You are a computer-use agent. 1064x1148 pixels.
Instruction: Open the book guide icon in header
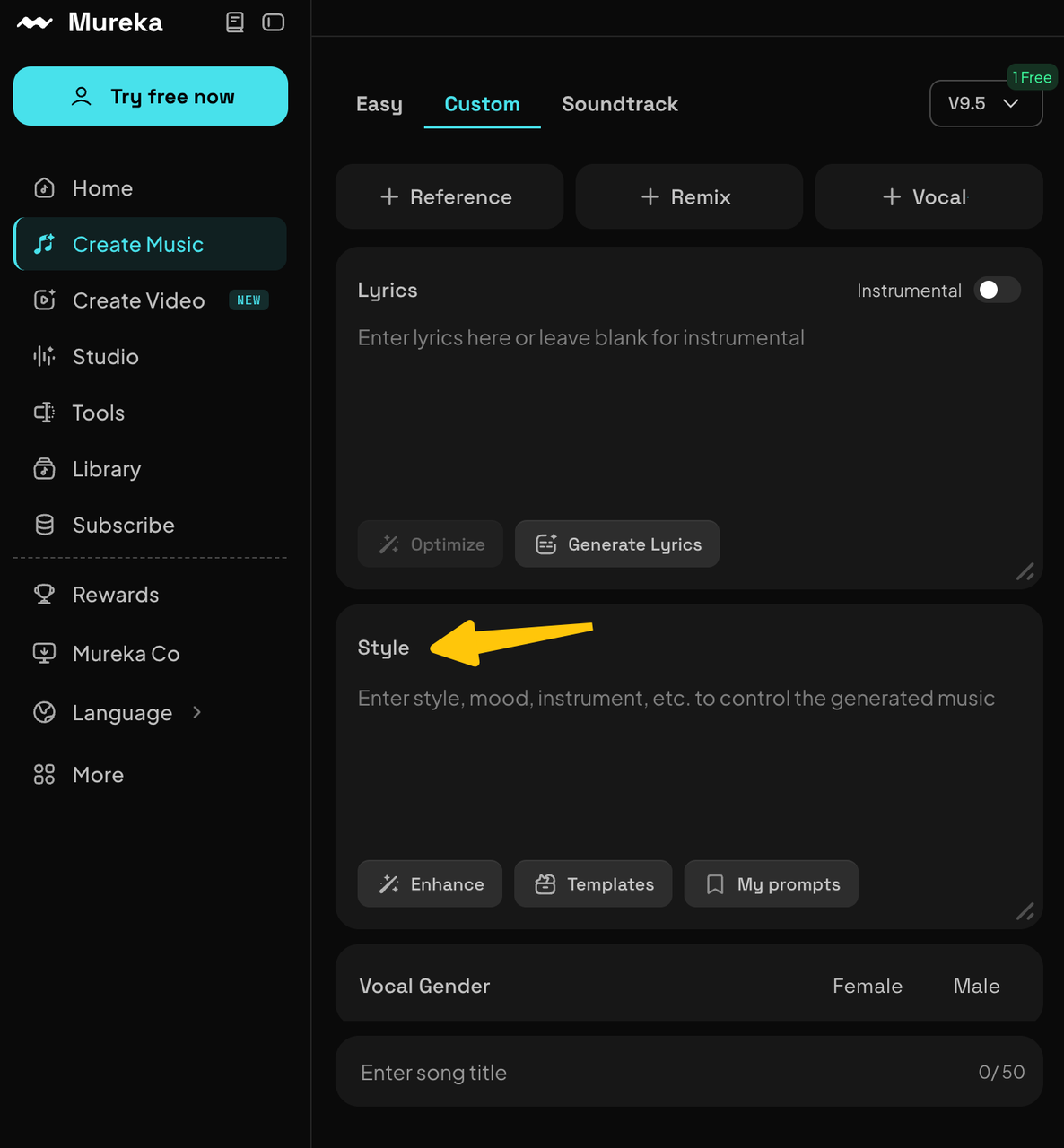click(235, 22)
